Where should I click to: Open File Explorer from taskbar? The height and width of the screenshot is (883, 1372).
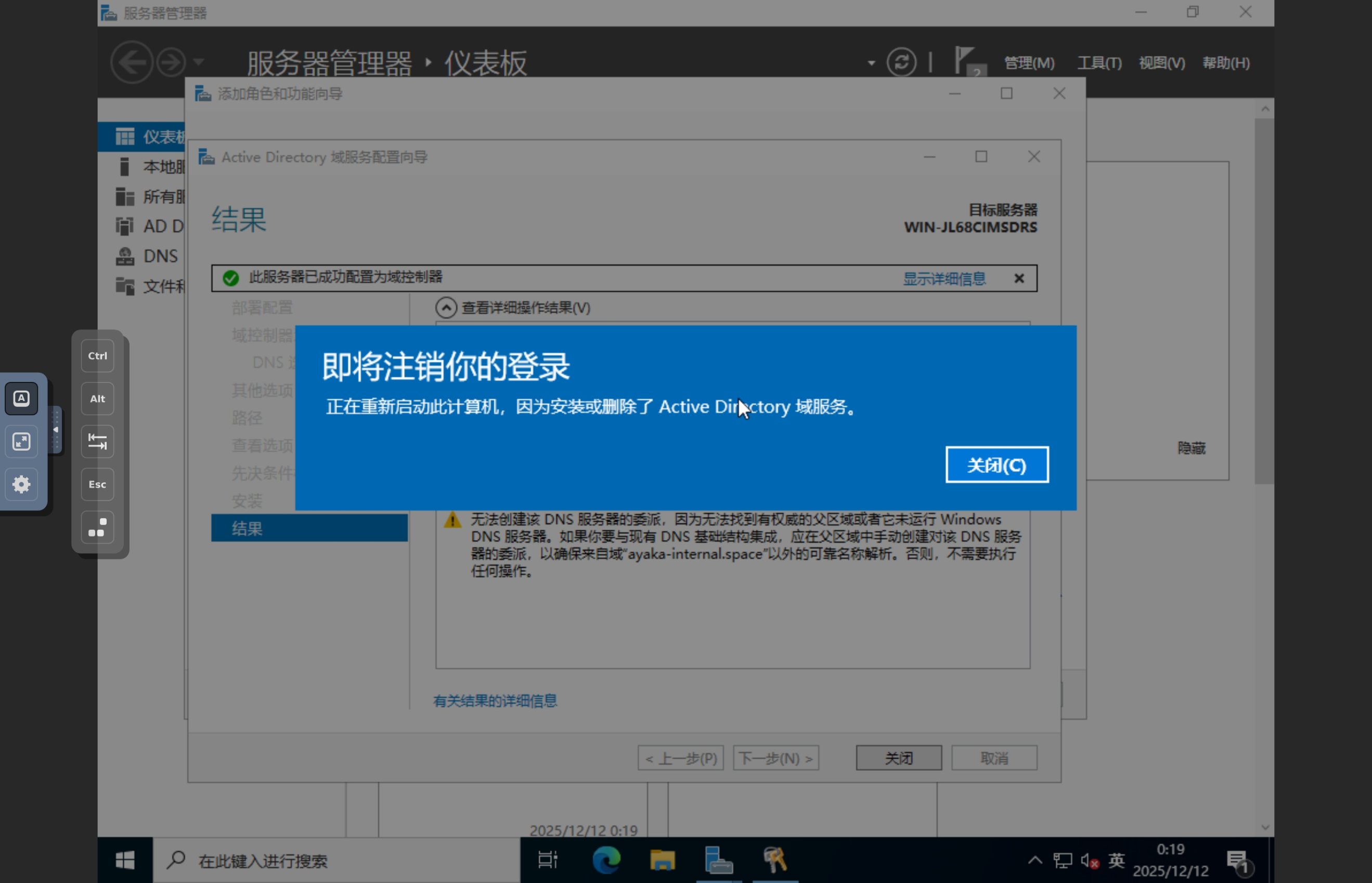(662, 860)
